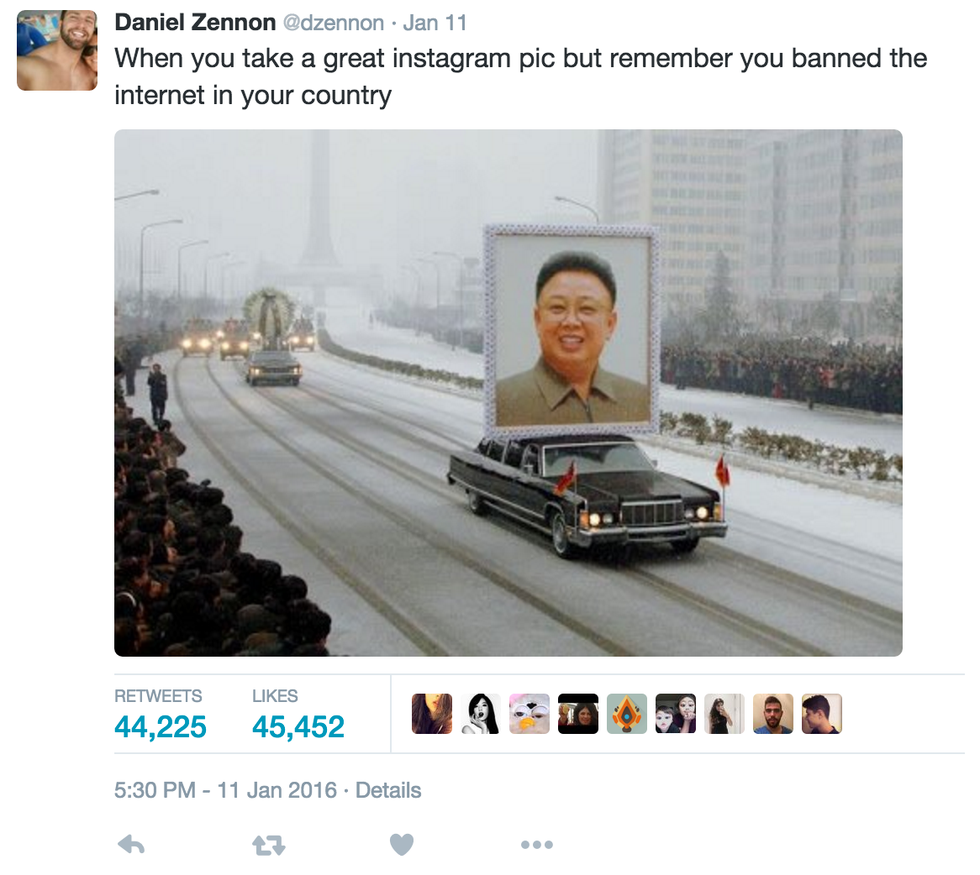
Task: Click the reply arrow icon
Action: point(131,845)
